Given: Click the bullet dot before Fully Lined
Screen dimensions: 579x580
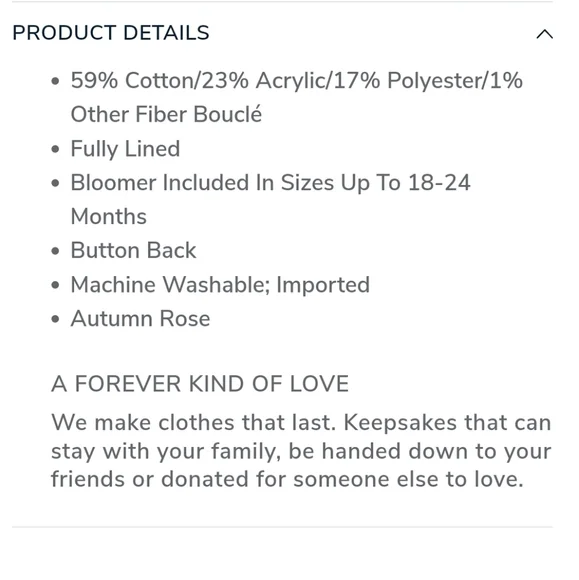Looking at the screenshot, I should point(55,149).
